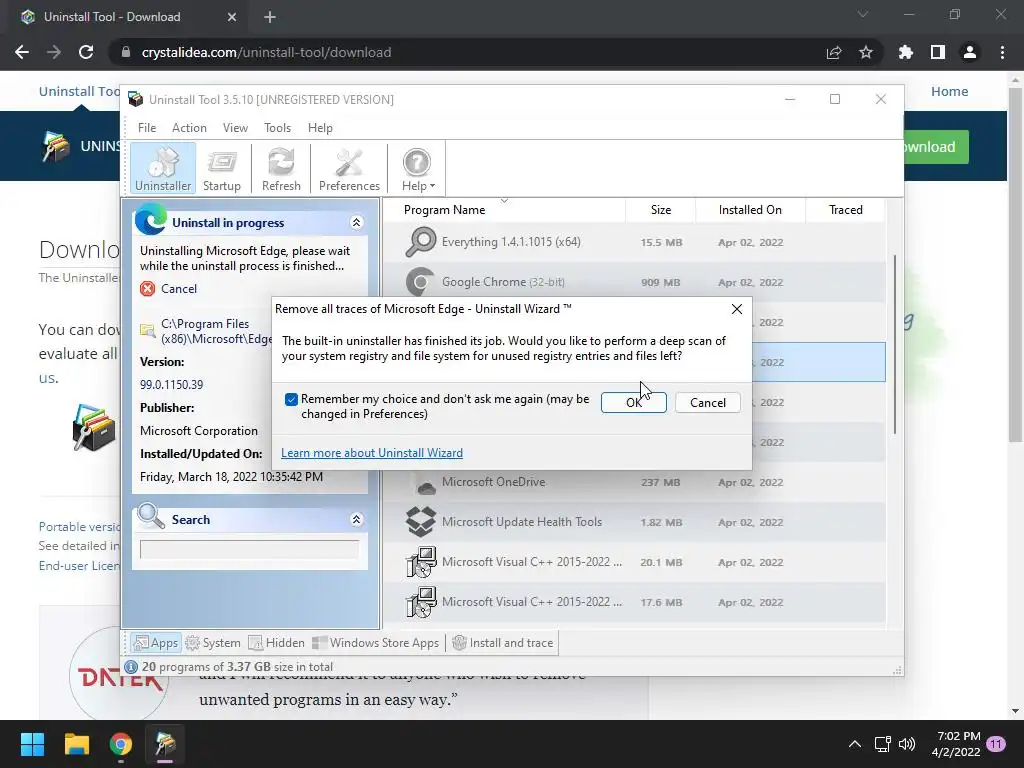The width and height of the screenshot is (1024, 768).
Task: Uncheck Remember my choice checkbox
Action: pos(291,399)
